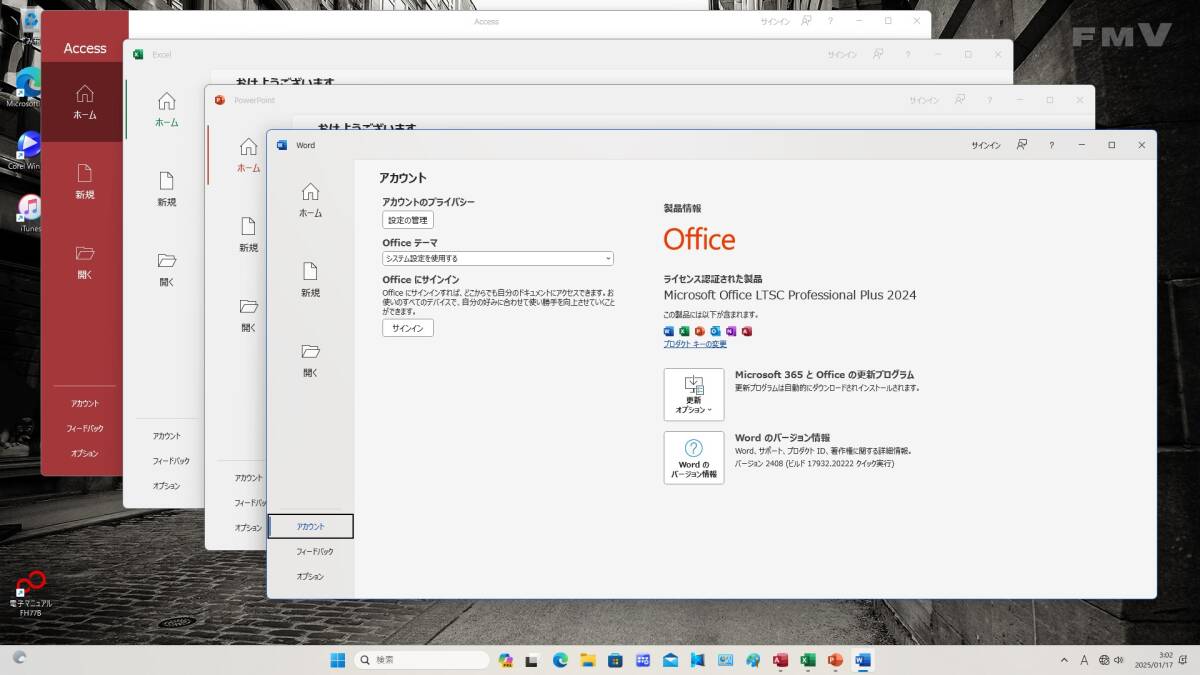Select オプション in Excel window sidebar

click(x=167, y=486)
